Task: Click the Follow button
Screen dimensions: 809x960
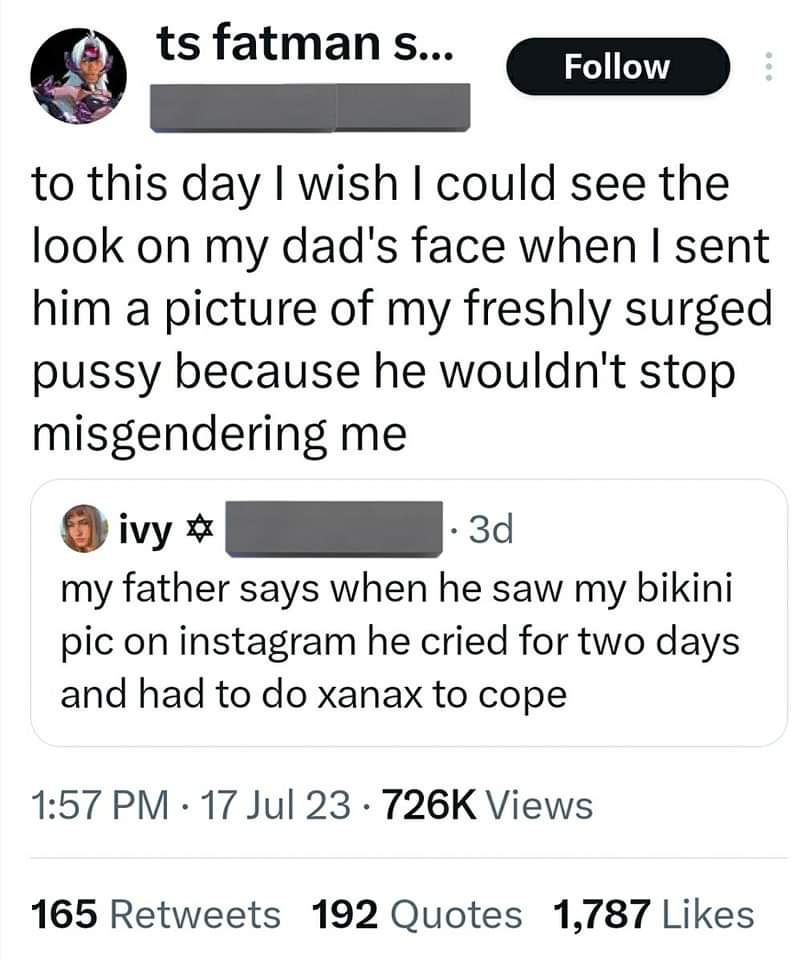Action: point(617,66)
